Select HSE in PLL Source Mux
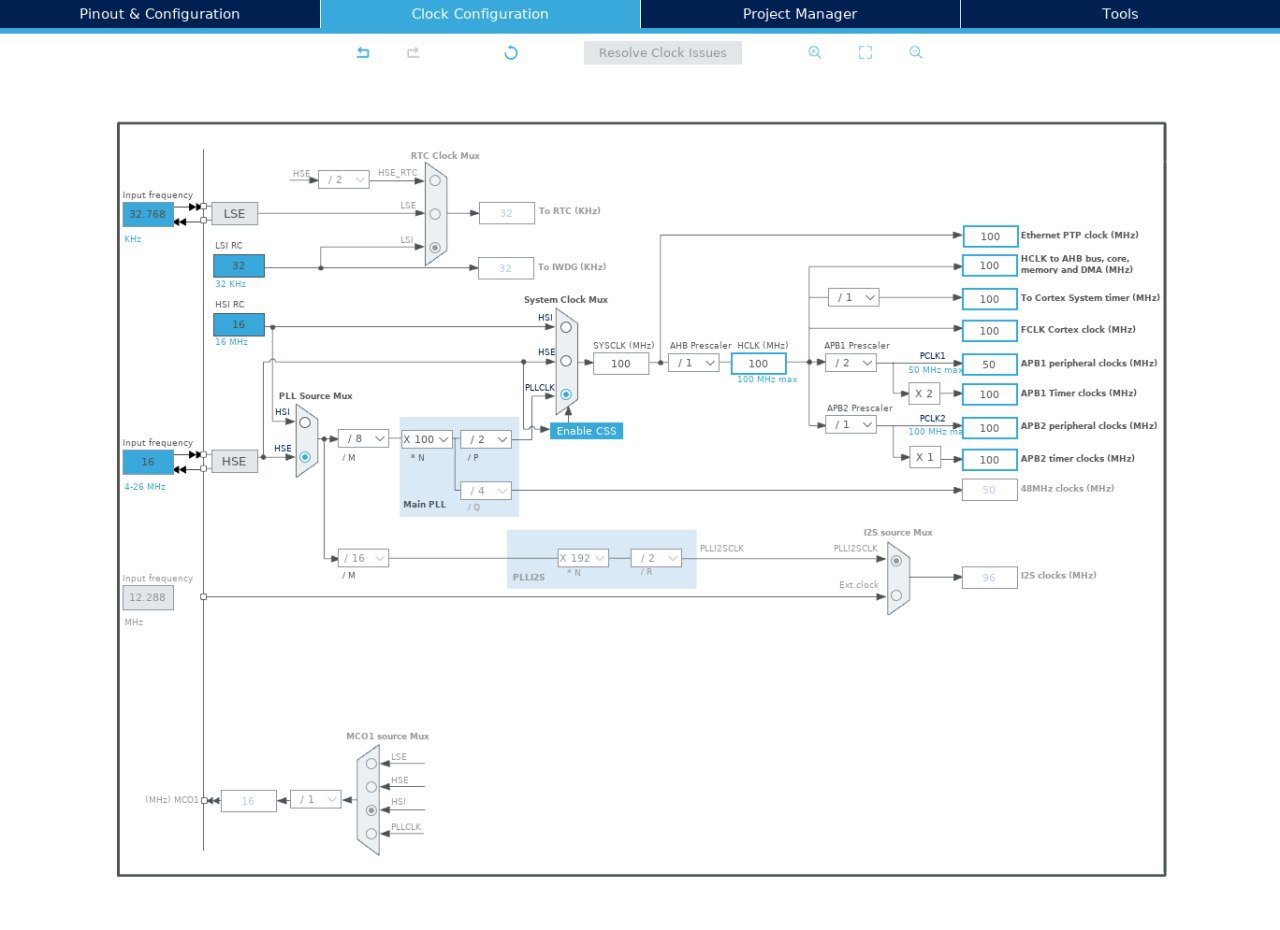 coord(305,456)
